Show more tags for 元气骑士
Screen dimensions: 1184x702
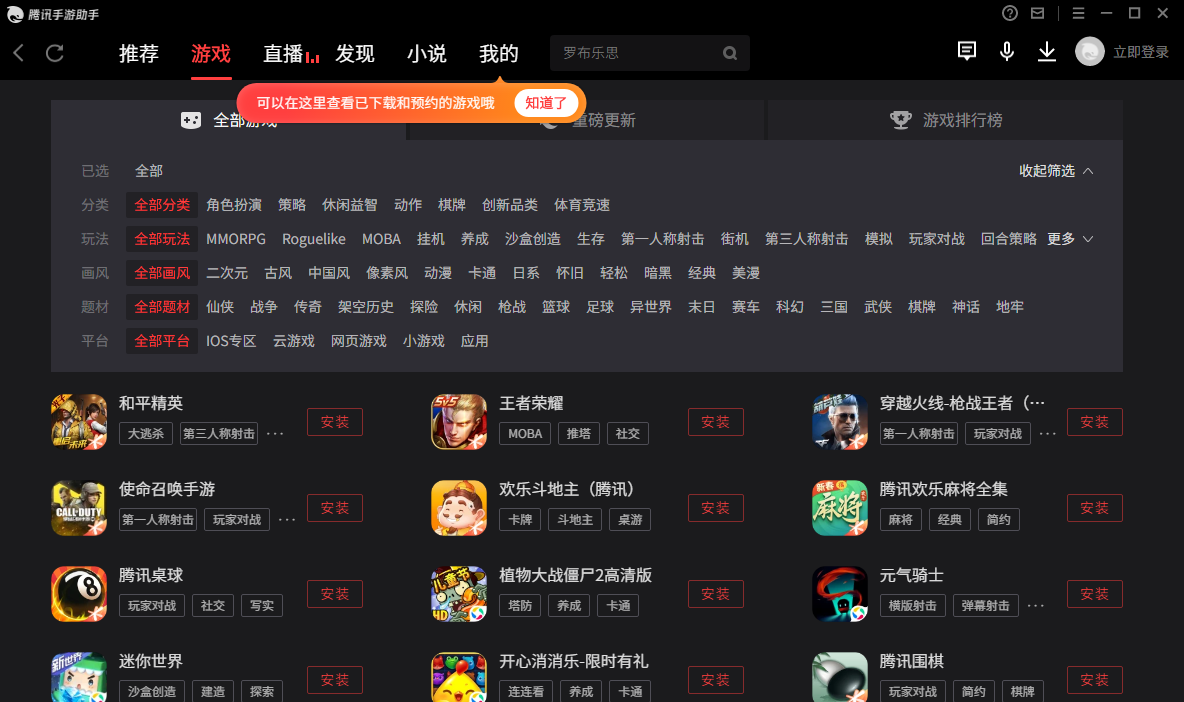1035,606
